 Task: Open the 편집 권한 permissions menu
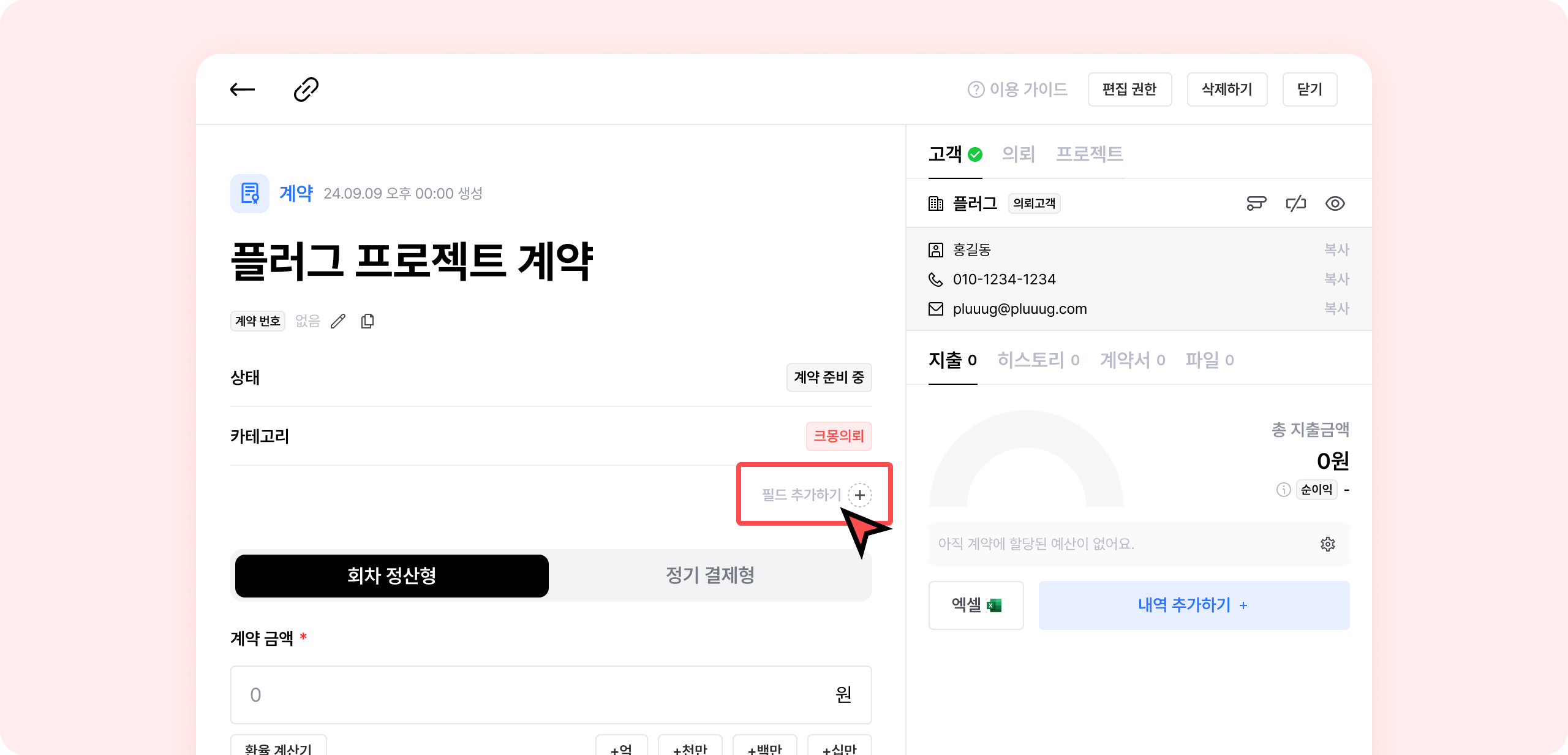pos(1129,89)
